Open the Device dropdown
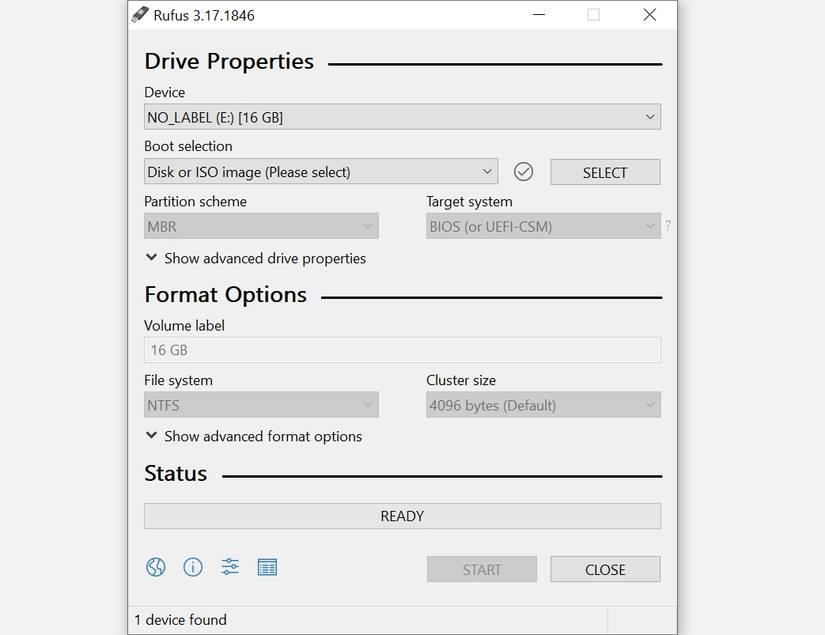 [402, 116]
